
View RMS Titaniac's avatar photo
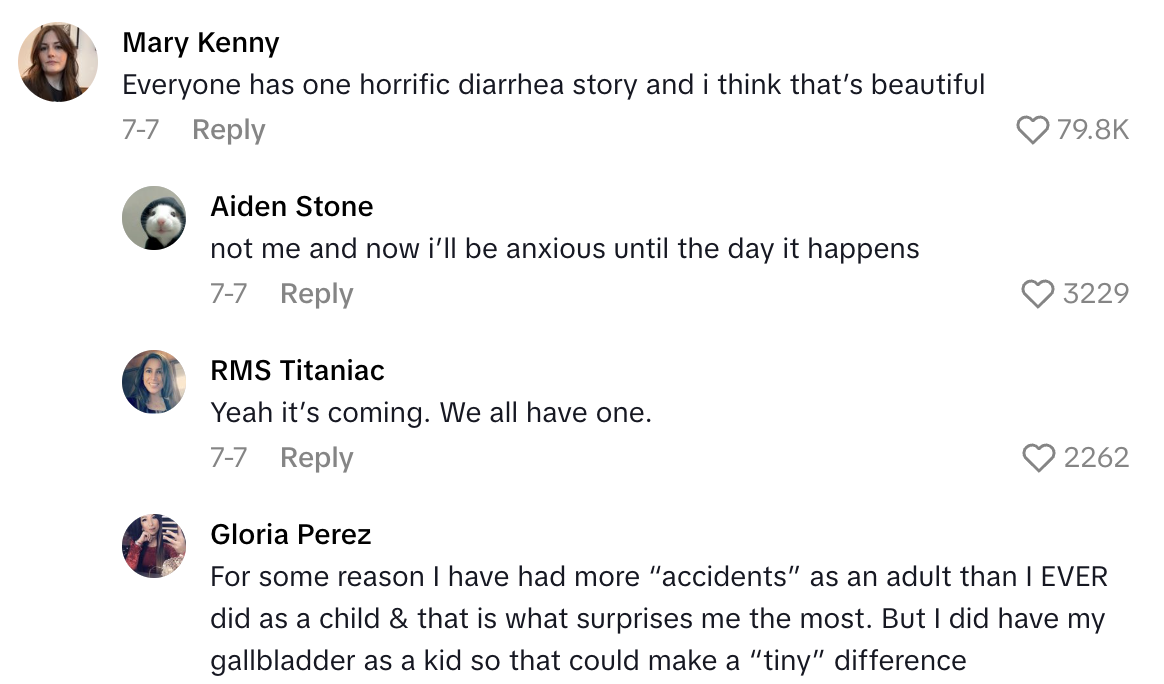point(154,382)
